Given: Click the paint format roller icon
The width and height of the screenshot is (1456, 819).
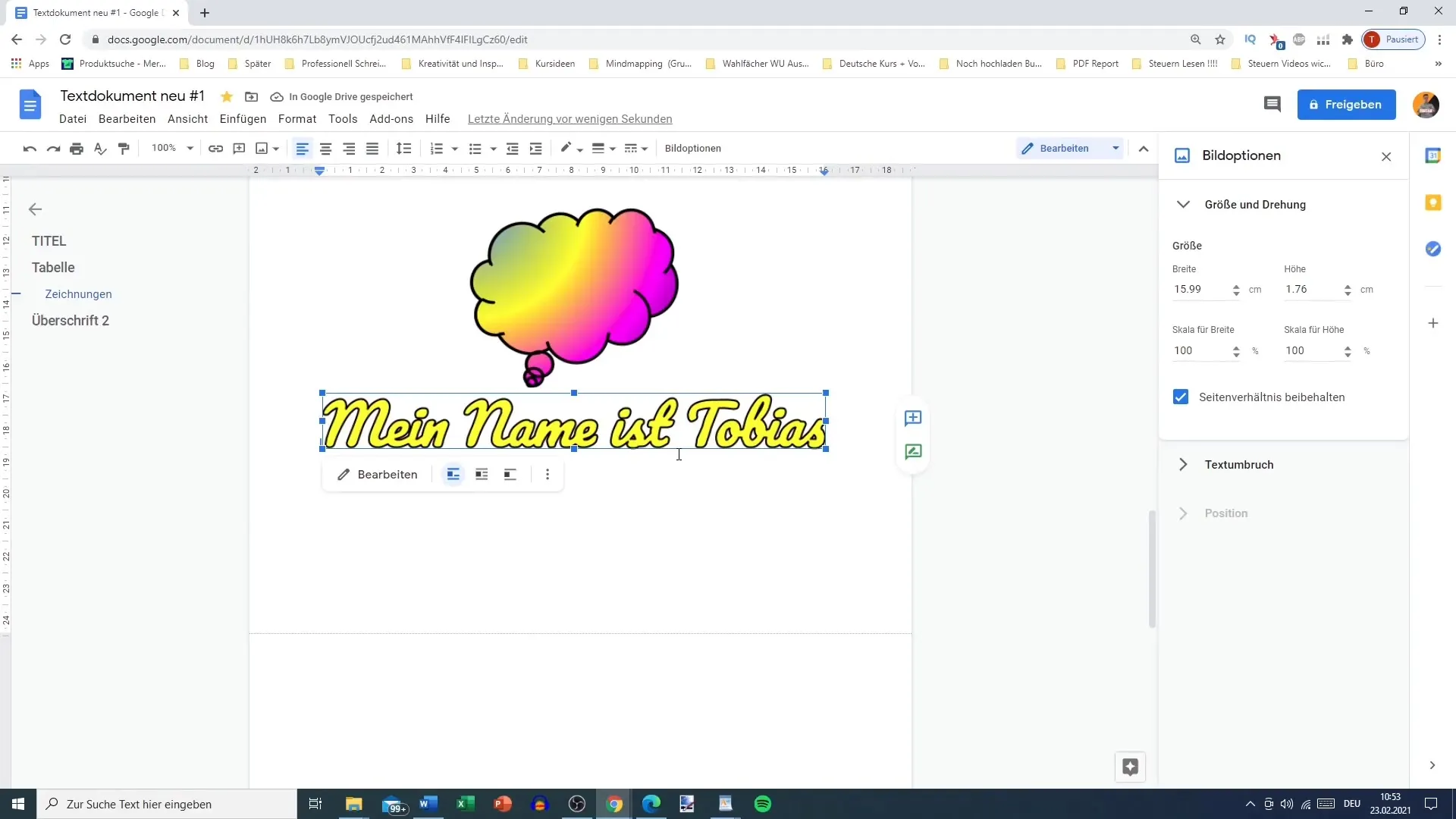Looking at the screenshot, I should (124, 149).
